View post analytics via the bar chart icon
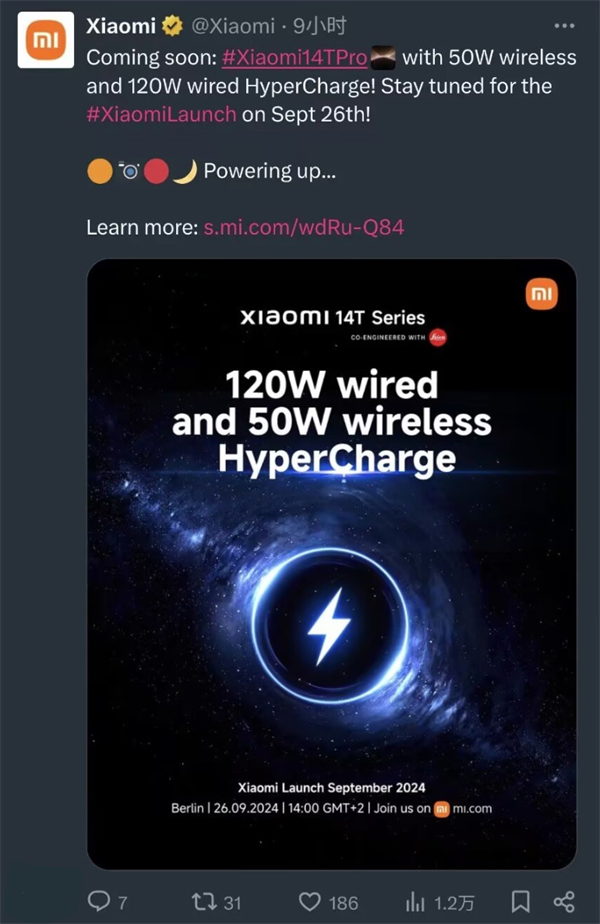 [x=416, y=901]
